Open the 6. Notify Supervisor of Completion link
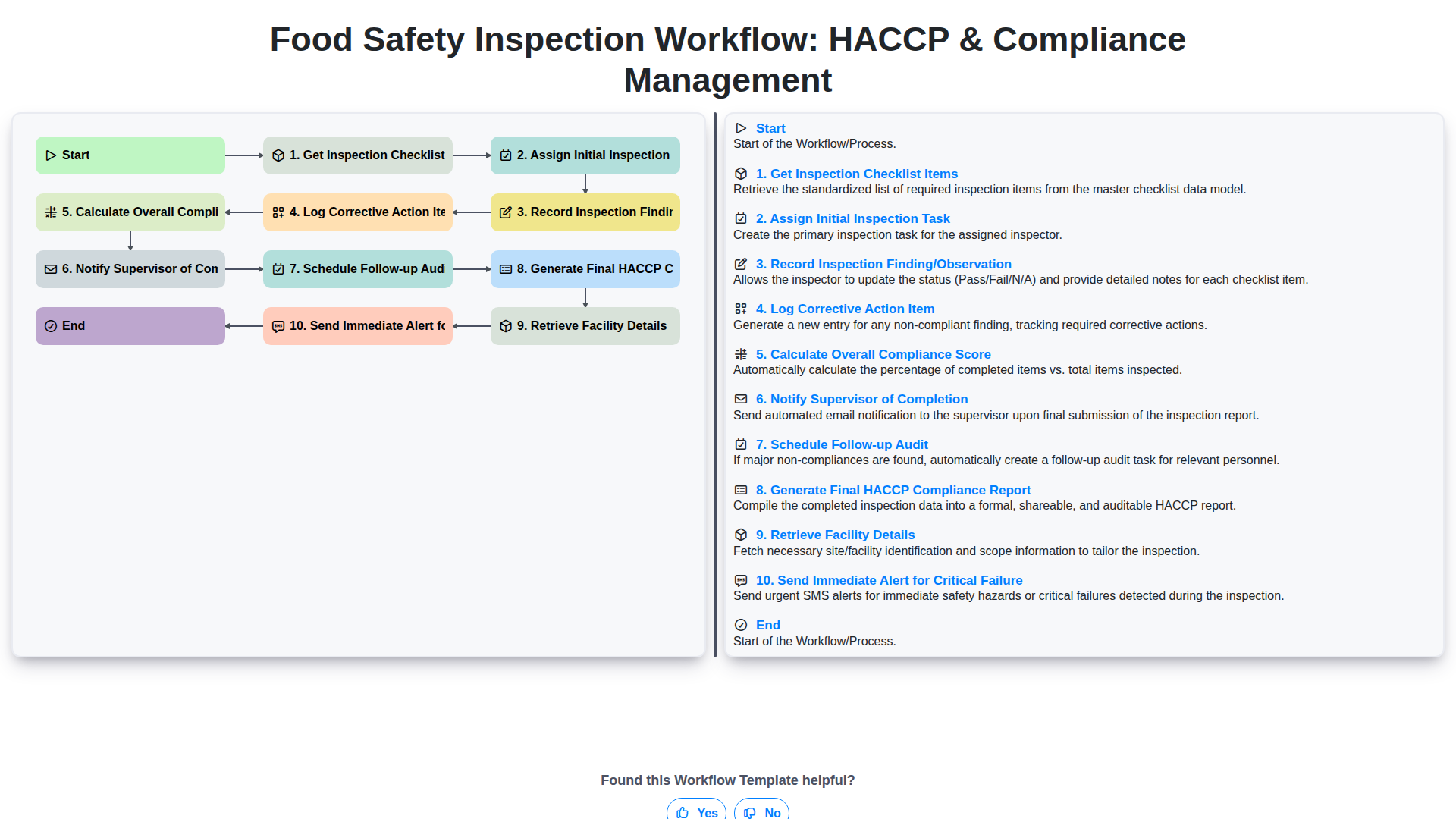The image size is (1456, 819). tap(862, 399)
